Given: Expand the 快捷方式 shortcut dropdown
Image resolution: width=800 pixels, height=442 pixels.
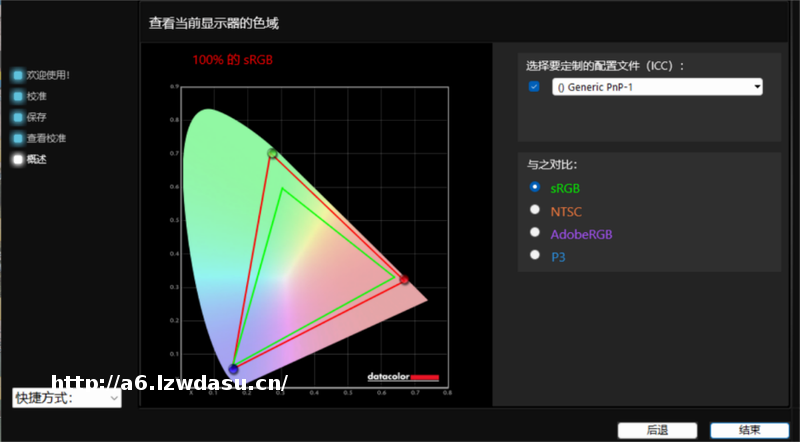Looking at the screenshot, I should click(66, 398).
